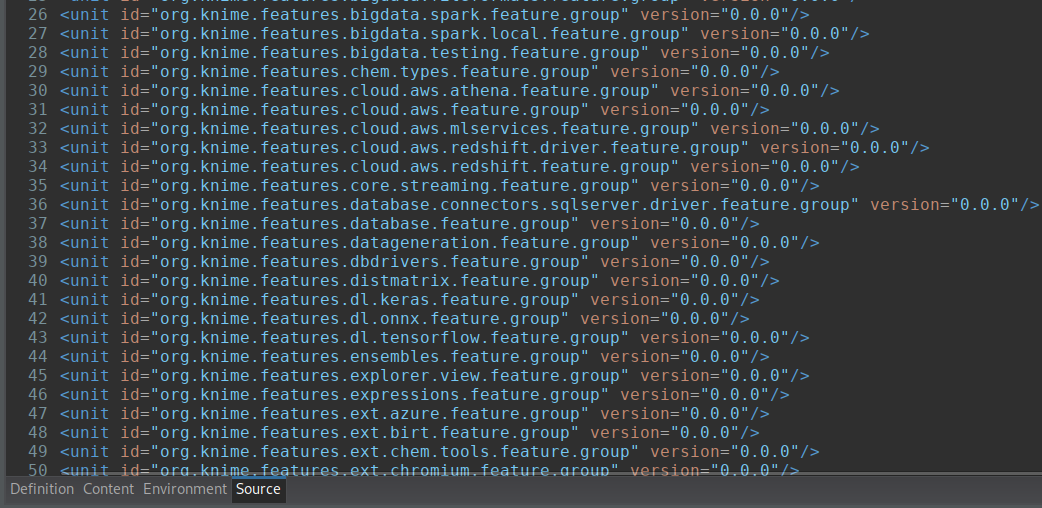Viewport: 1042px width, 508px height.
Task: Click the bigdata.testing feature group id
Action: [x=400, y=52]
